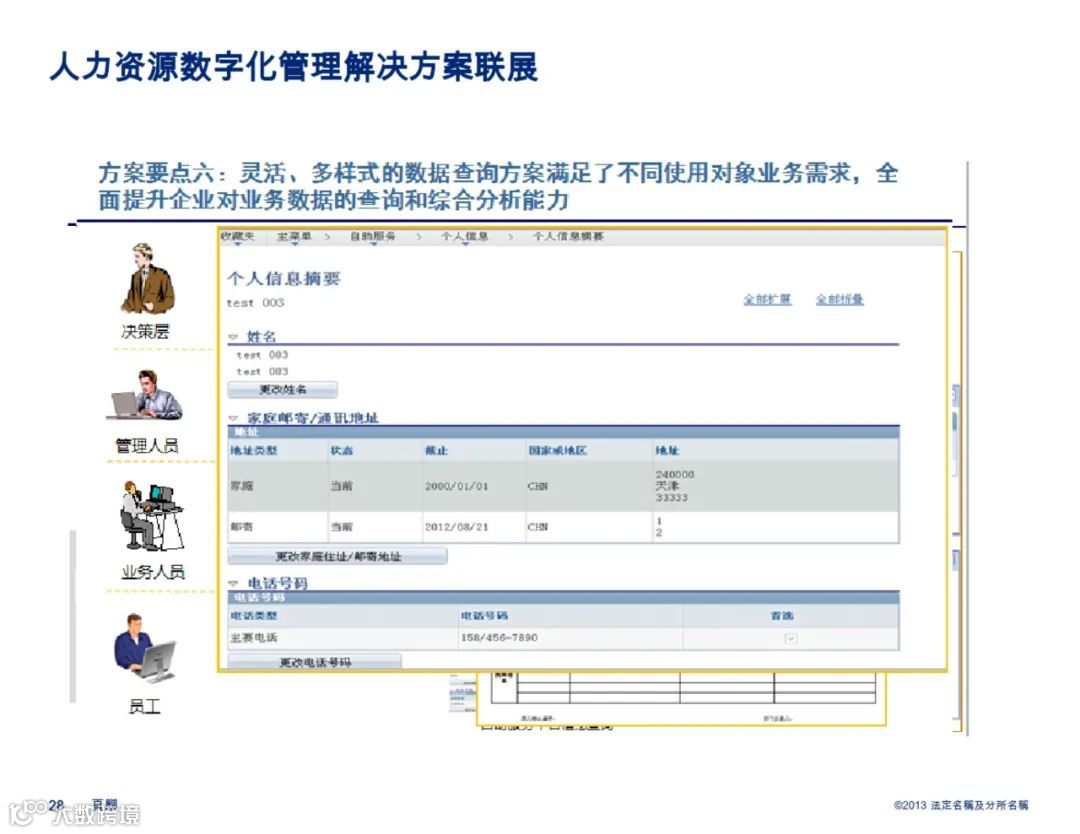Click the 个人信息摘要 page heading
Image resolution: width=1080 pixels, height=834 pixels.
[284, 279]
